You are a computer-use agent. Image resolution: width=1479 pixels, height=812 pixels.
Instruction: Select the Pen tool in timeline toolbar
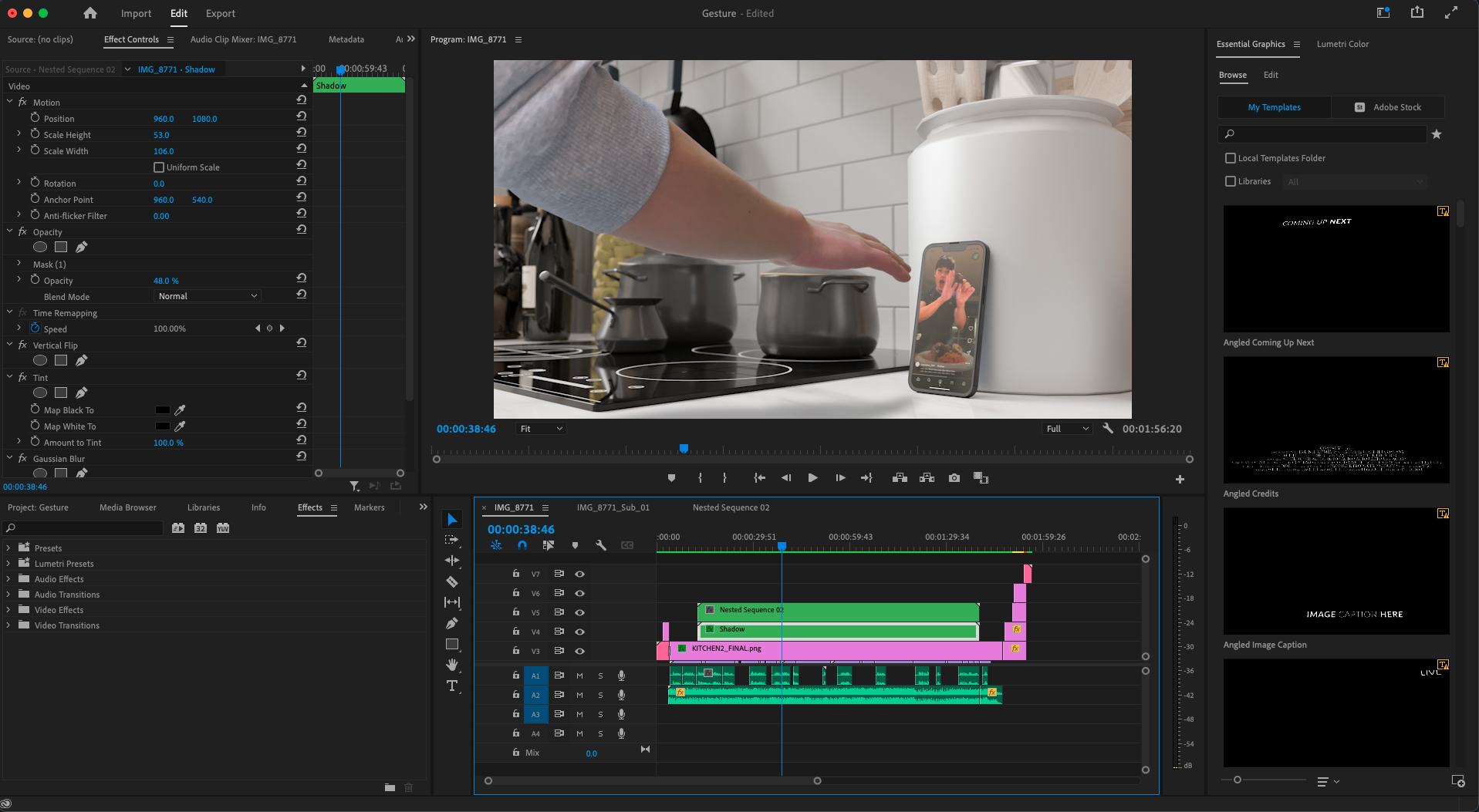(x=452, y=623)
